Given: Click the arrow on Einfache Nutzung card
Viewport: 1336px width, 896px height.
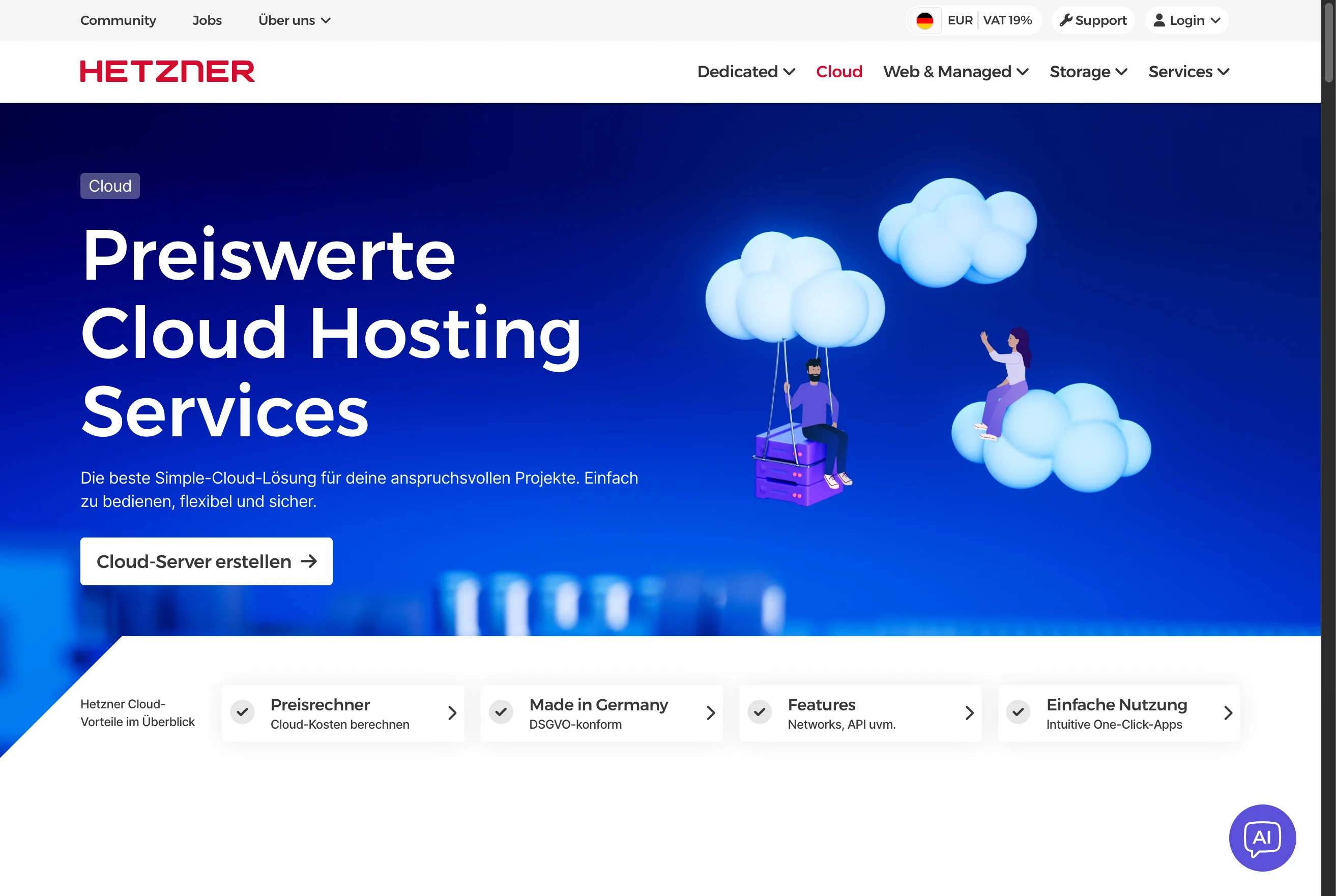Looking at the screenshot, I should point(1228,712).
